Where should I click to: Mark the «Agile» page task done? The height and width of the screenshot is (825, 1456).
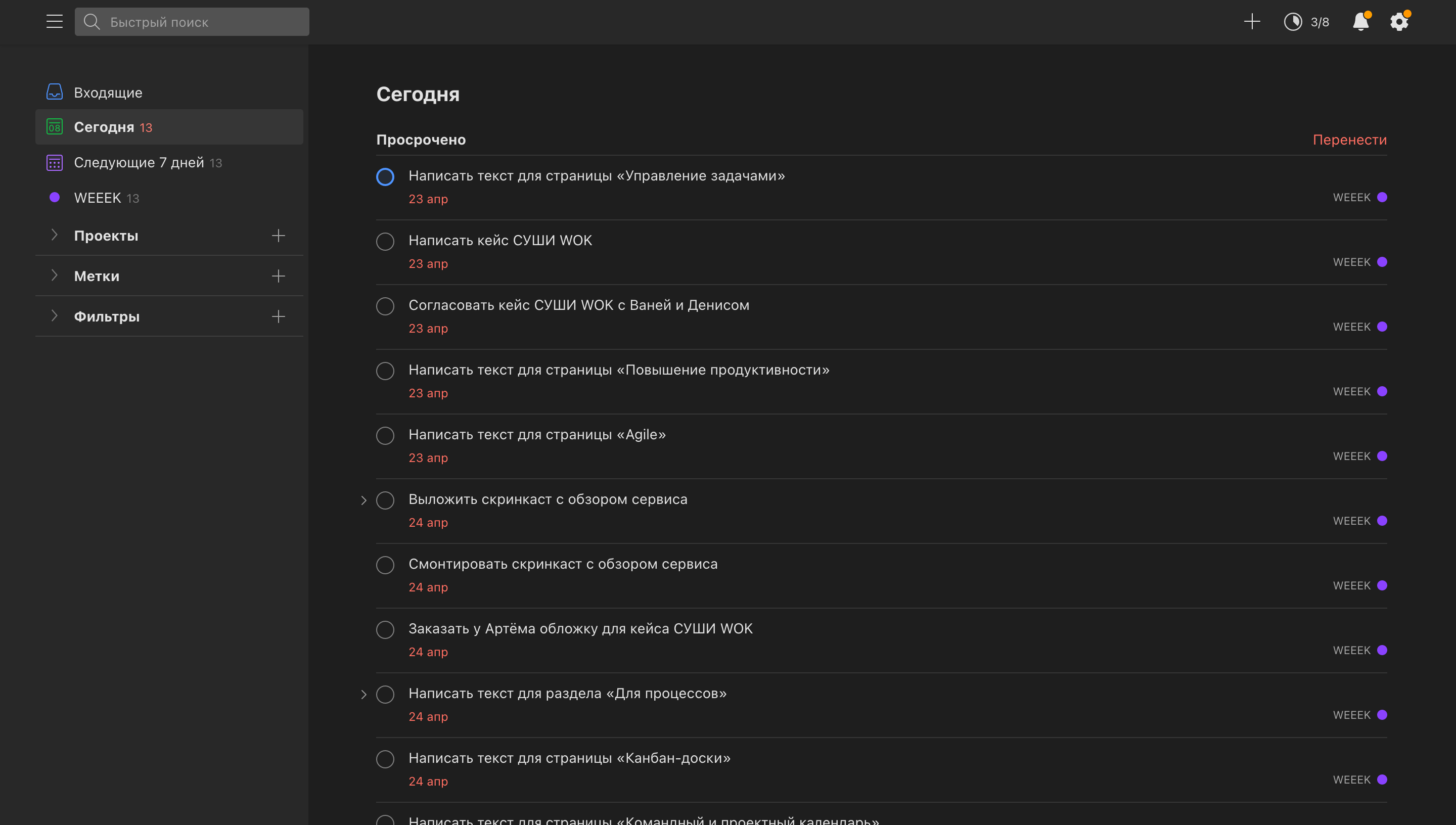pyautogui.click(x=385, y=435)
